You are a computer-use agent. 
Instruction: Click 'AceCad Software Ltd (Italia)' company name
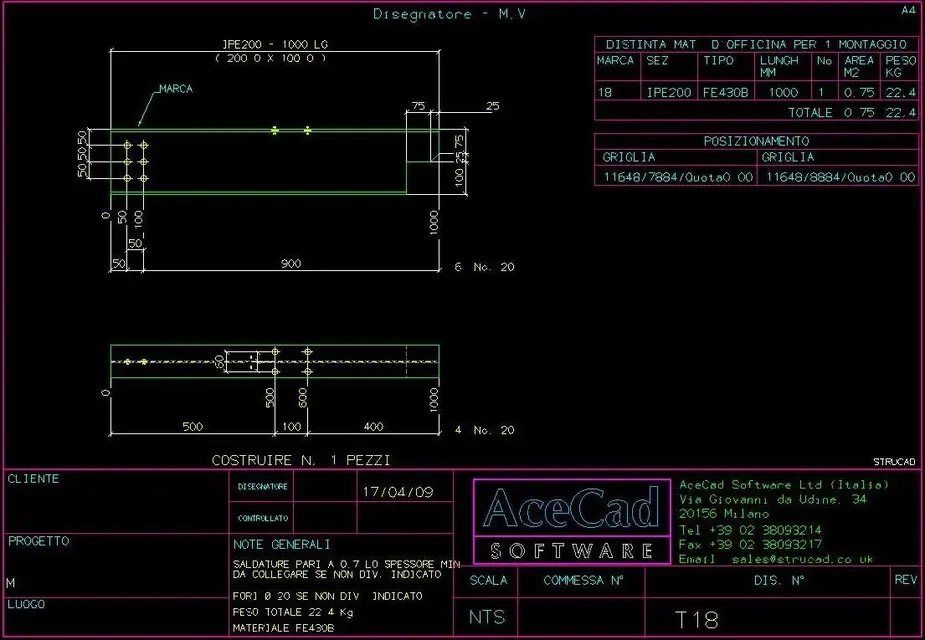pyautogui.click(x=784, y=485)
